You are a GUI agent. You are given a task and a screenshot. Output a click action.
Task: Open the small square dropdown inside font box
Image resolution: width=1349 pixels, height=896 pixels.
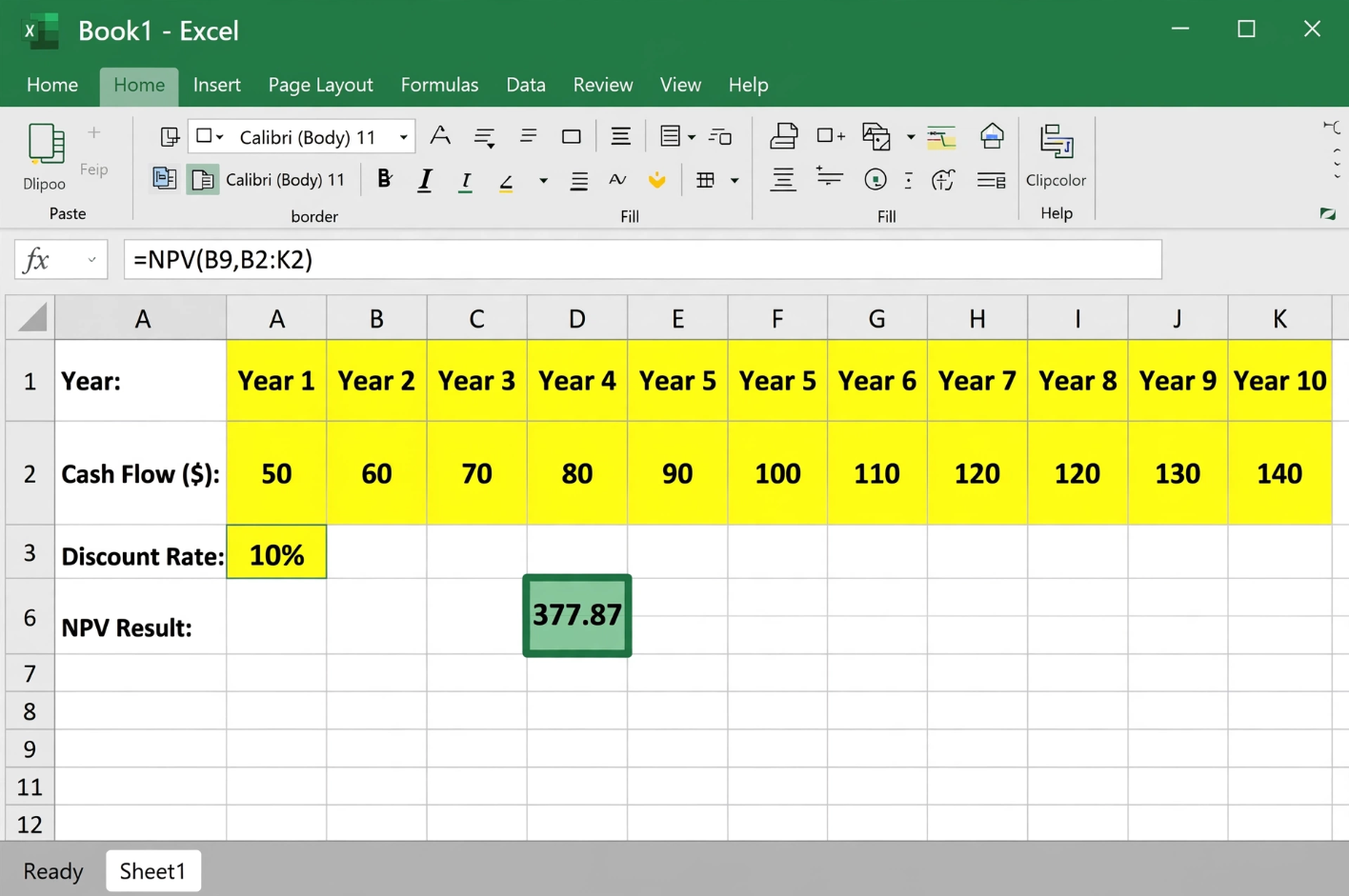pos(209,136)
